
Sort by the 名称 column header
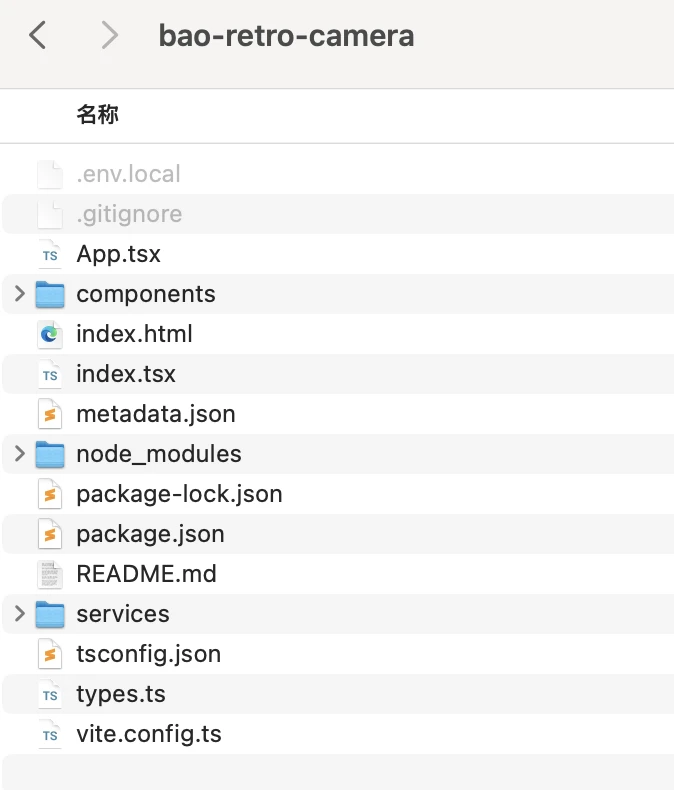pyautogui.click(x=97, y=115)
